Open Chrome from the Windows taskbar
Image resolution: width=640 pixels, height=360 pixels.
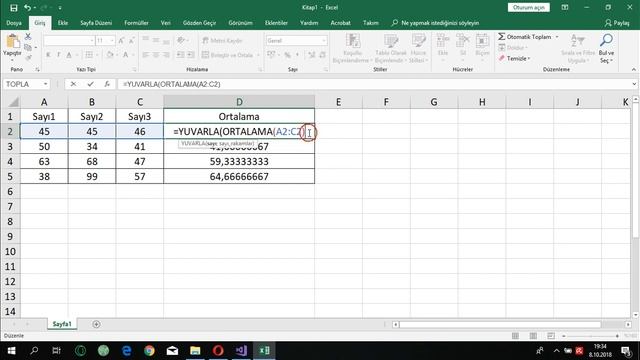coord(149,351)
